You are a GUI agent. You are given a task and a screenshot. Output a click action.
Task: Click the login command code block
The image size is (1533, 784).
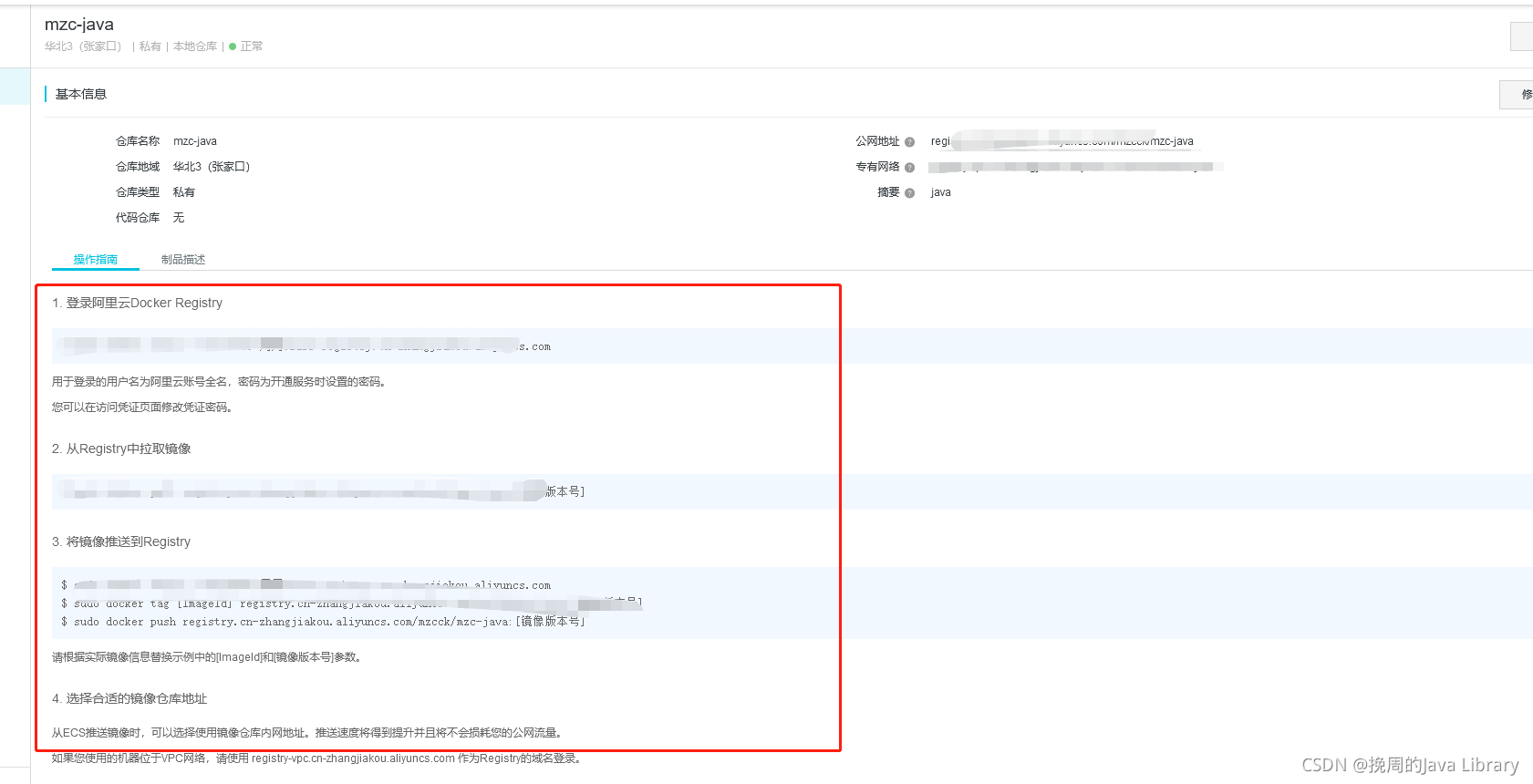[792, 346]
